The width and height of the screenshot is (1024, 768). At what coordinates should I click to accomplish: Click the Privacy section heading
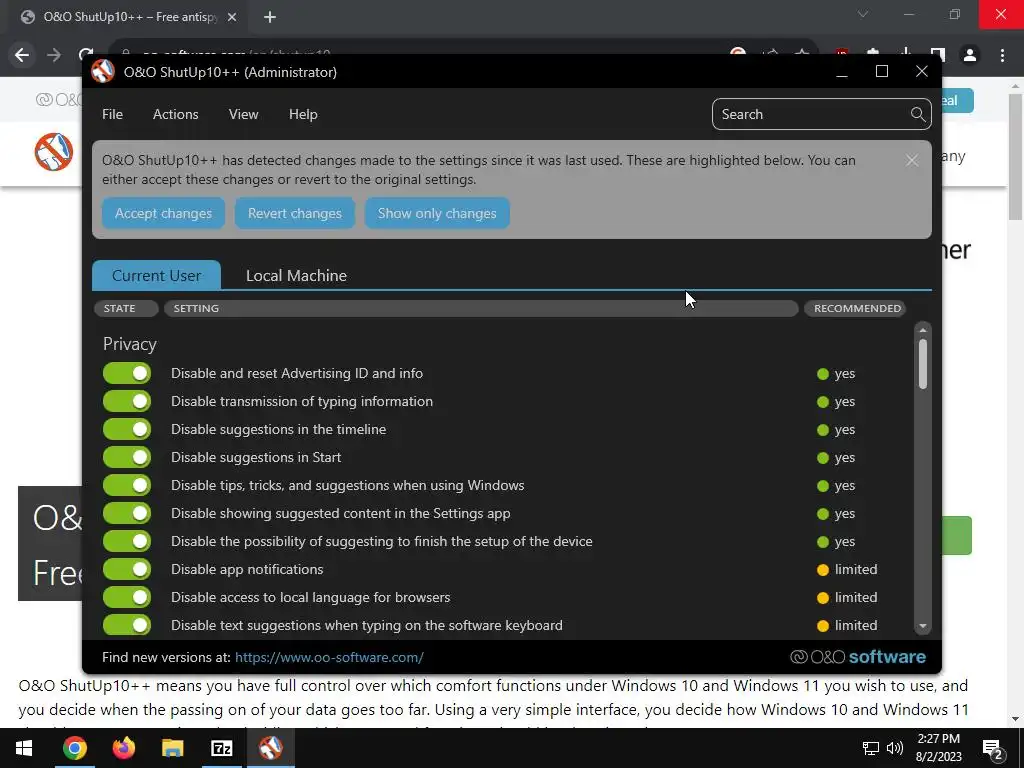tap(129, 344)
